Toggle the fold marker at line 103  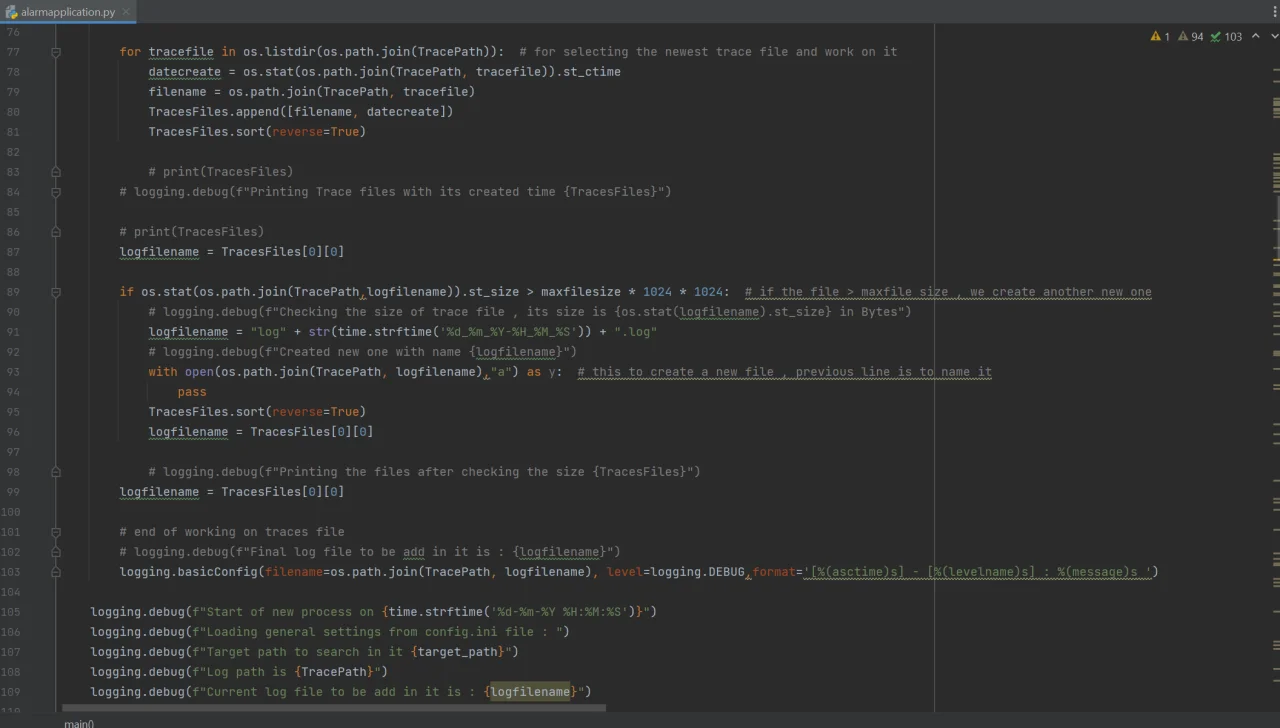tap(56, 572)
